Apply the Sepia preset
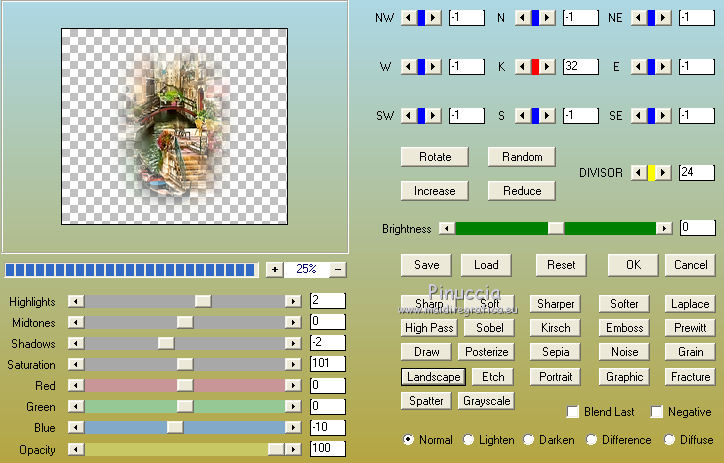 (x=555, y=352)
